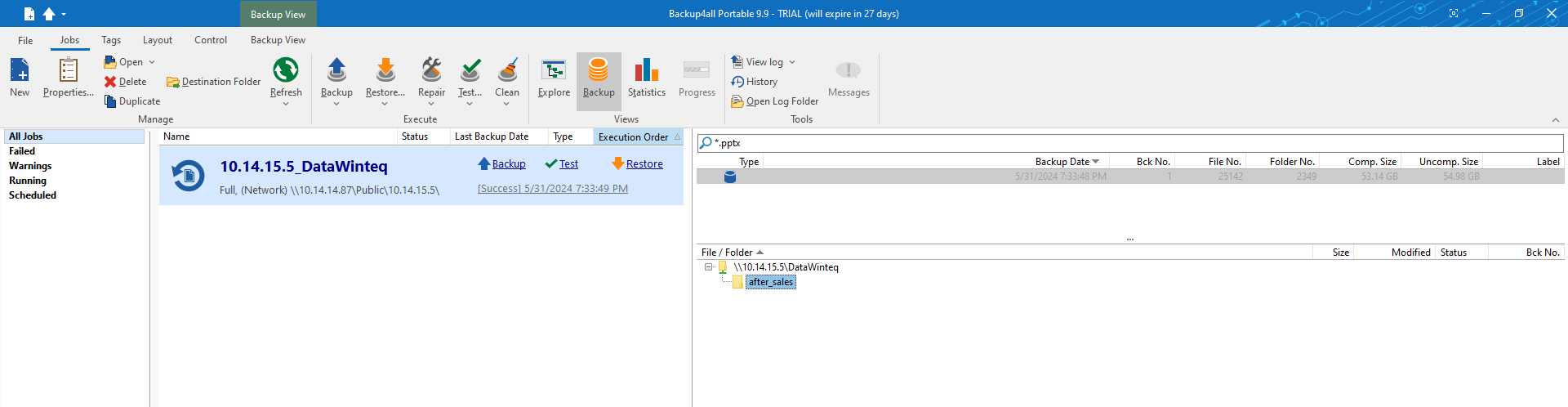Select Warnings jobs filter
The width and height of the screenshot is (1568, 407).
tap(30, 166)
